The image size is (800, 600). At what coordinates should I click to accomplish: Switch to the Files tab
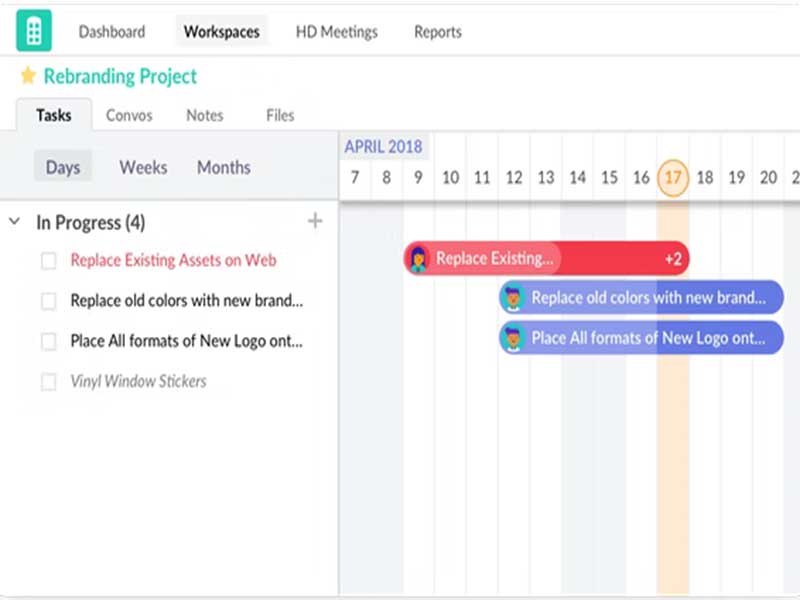coord(280,115)
